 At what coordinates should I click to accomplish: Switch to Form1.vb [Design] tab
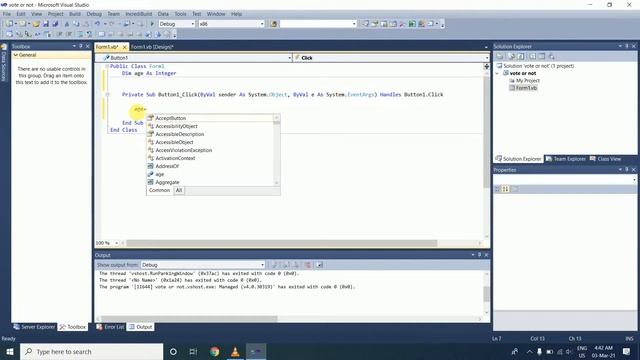point(152,47)
